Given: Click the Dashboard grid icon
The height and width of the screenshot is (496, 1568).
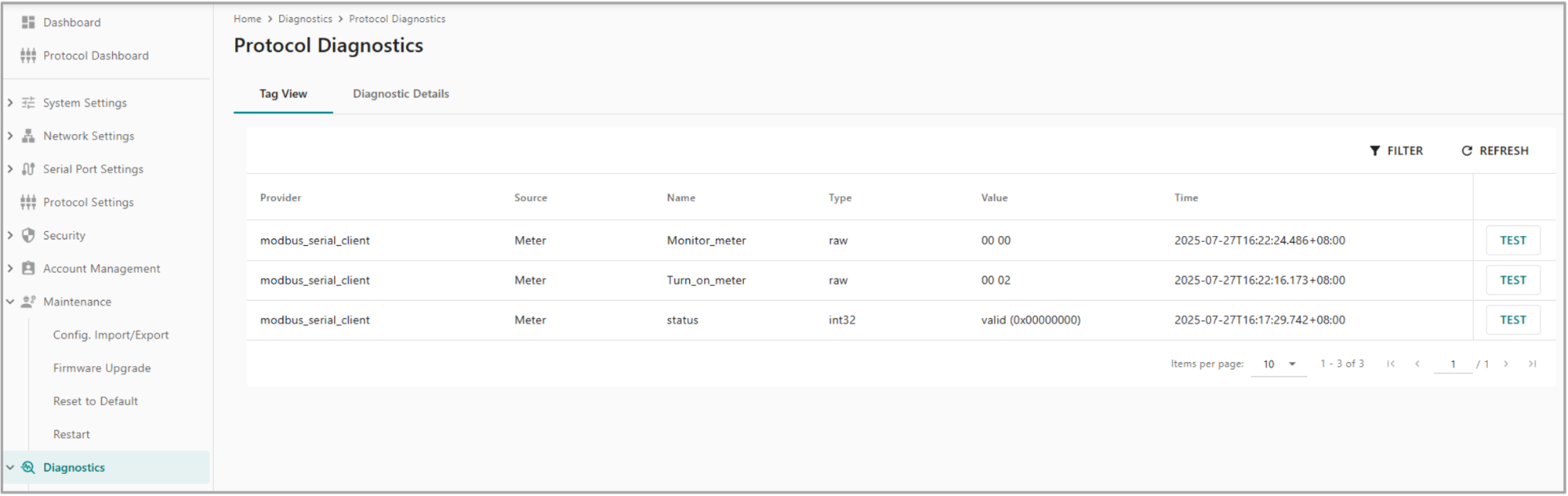Looking at the screenshot, I should [x=29, y=22].
